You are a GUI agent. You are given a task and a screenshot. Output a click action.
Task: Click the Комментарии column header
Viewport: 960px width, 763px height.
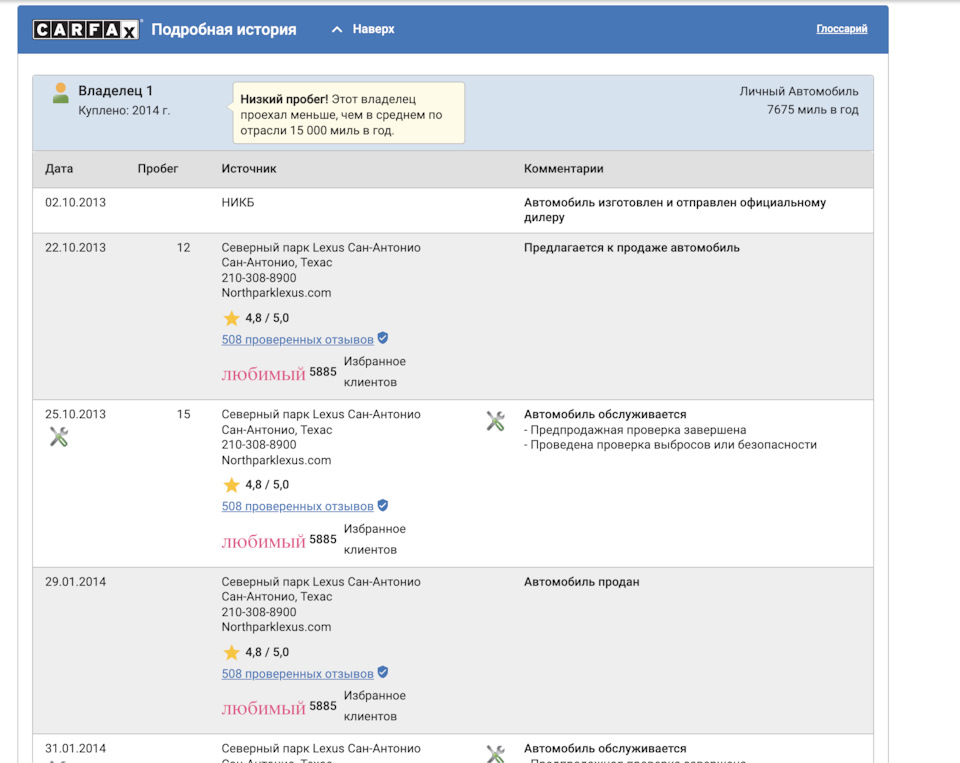click(563, 168)
